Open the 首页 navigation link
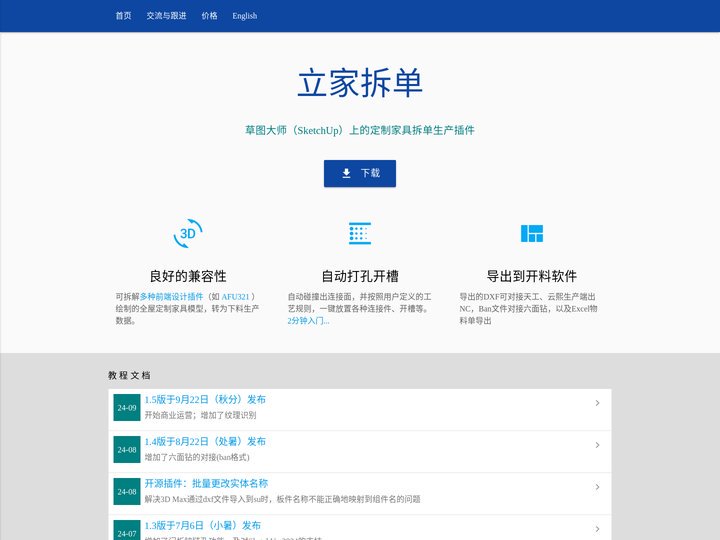 tap(123, 16)
